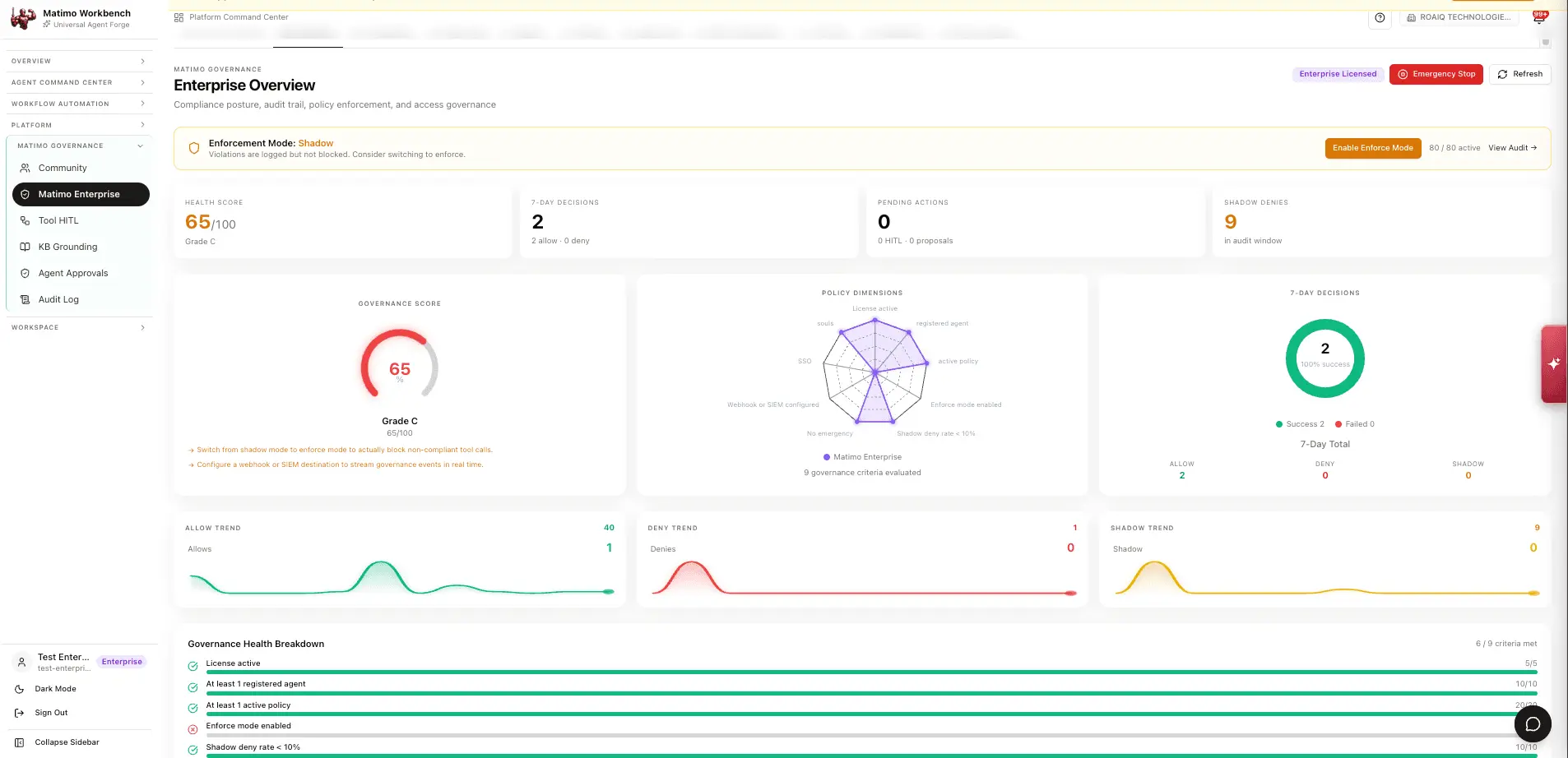Click the Refresh button
Screen dimensions: 1568x758
[x=1520, y=74]
